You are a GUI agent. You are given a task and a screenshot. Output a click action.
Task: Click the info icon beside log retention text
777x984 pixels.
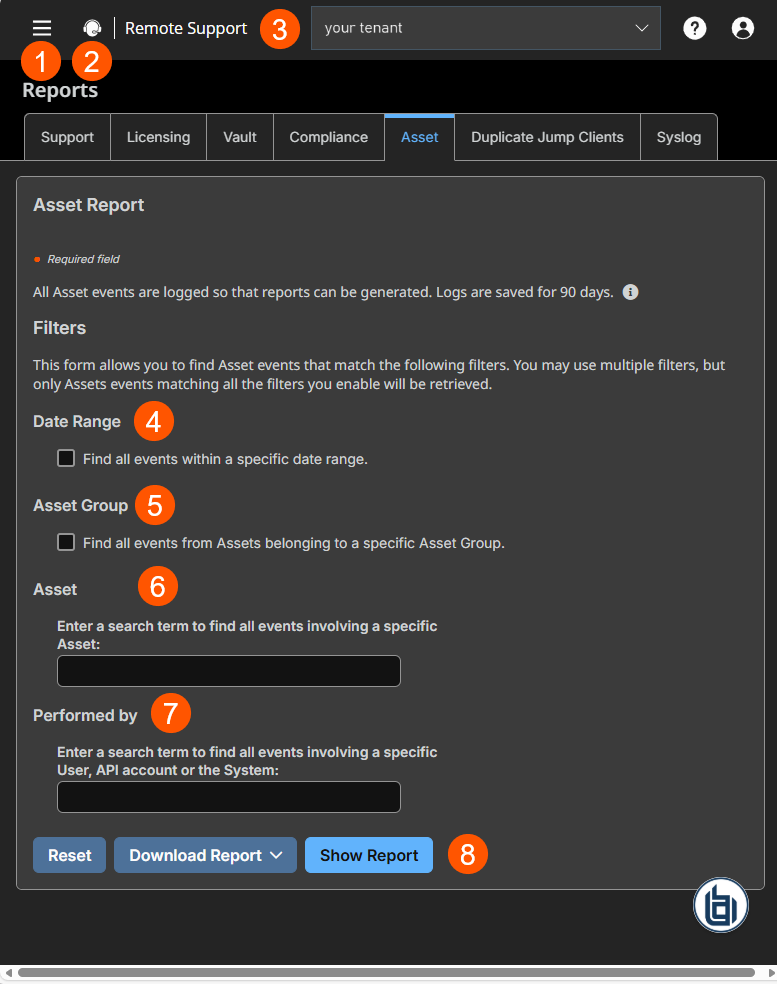pos(630,292)
